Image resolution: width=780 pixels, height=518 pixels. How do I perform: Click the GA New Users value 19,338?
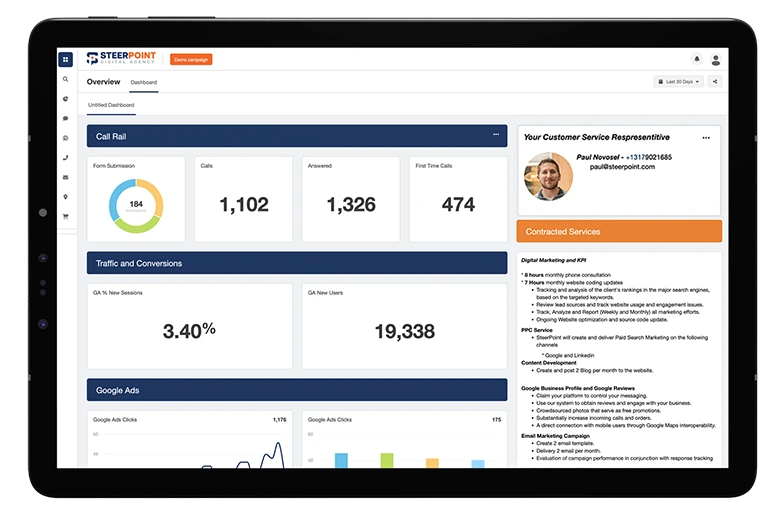click(404, 331)
